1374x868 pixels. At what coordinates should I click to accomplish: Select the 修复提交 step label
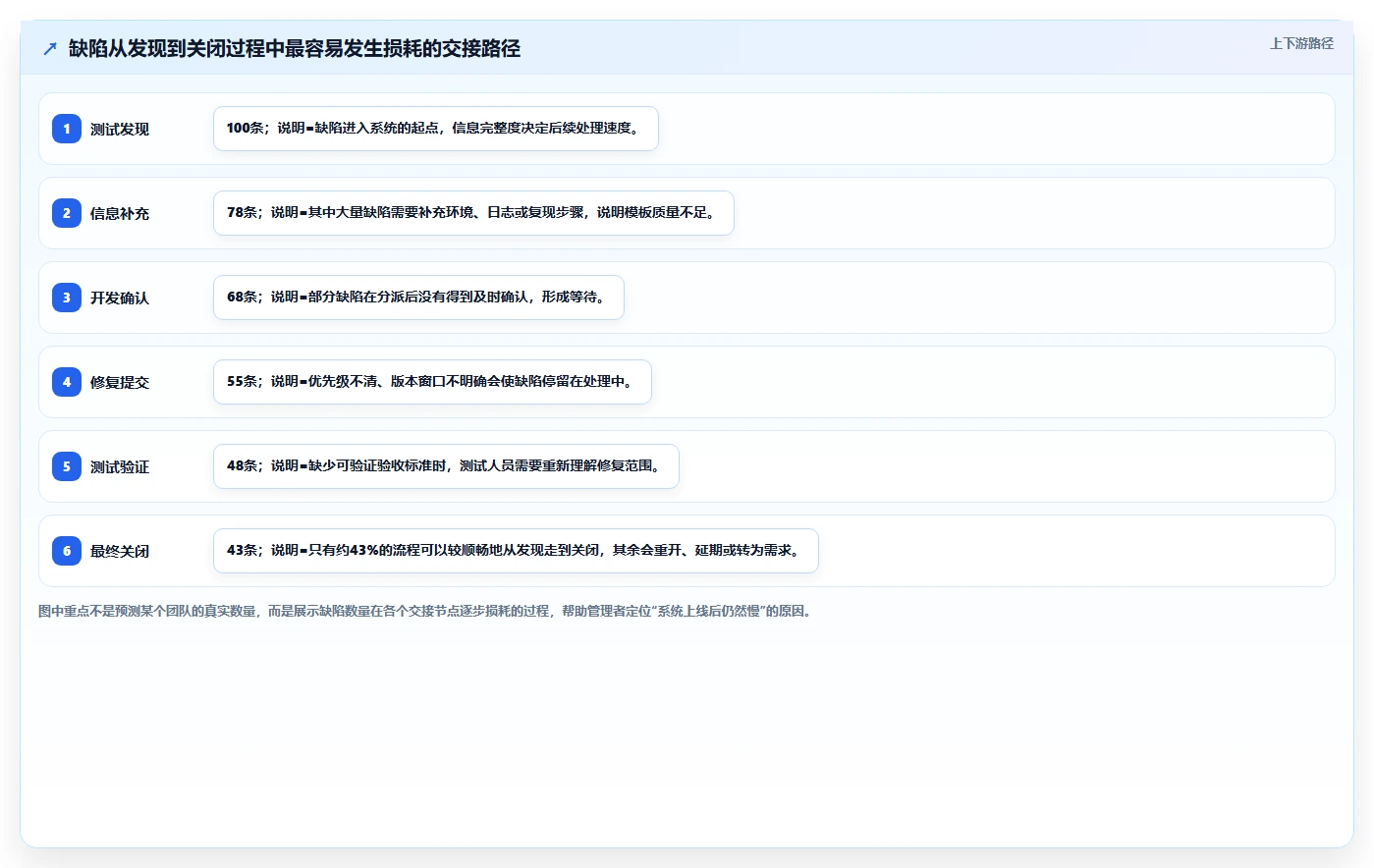pyautogui.click(x=120, y=382)
